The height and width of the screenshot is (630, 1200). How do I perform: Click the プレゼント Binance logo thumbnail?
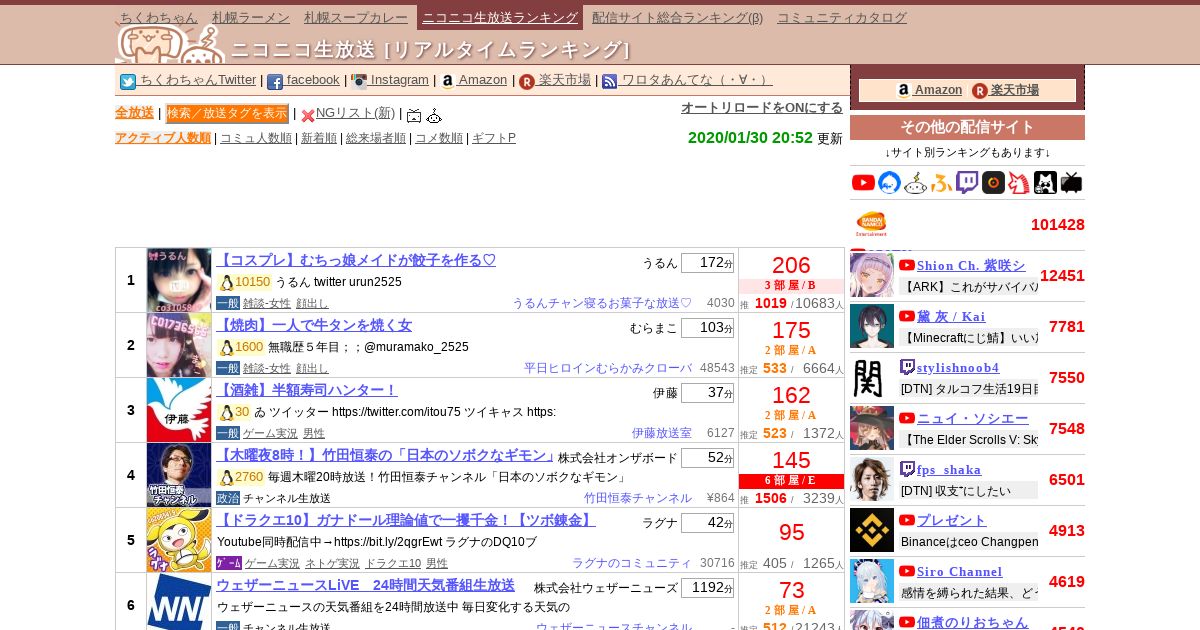(872, 530)
